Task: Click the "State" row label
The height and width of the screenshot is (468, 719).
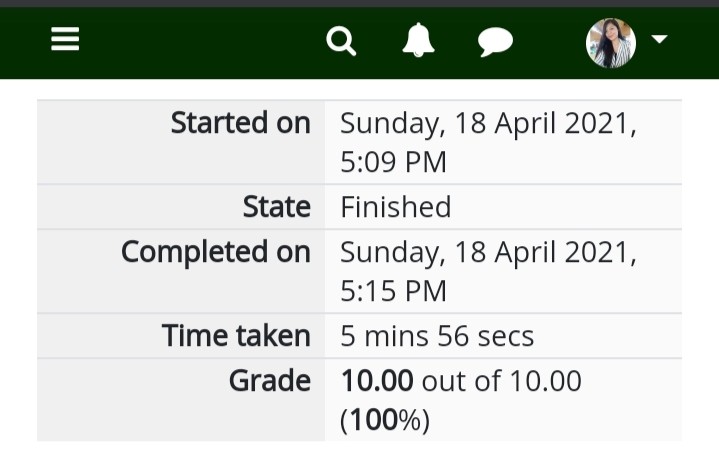Action: (277, 207)
